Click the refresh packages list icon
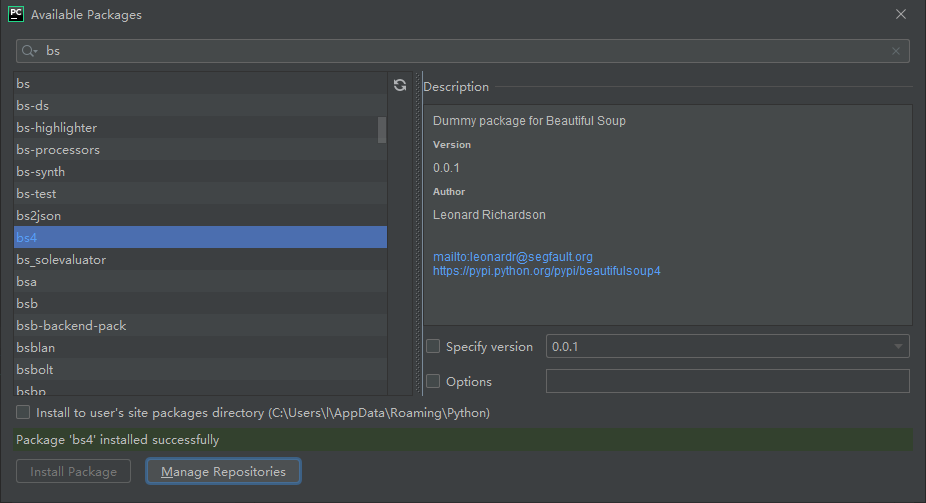Image resolution: width=926 pixels, height=503 pixels. click(400, 86)
